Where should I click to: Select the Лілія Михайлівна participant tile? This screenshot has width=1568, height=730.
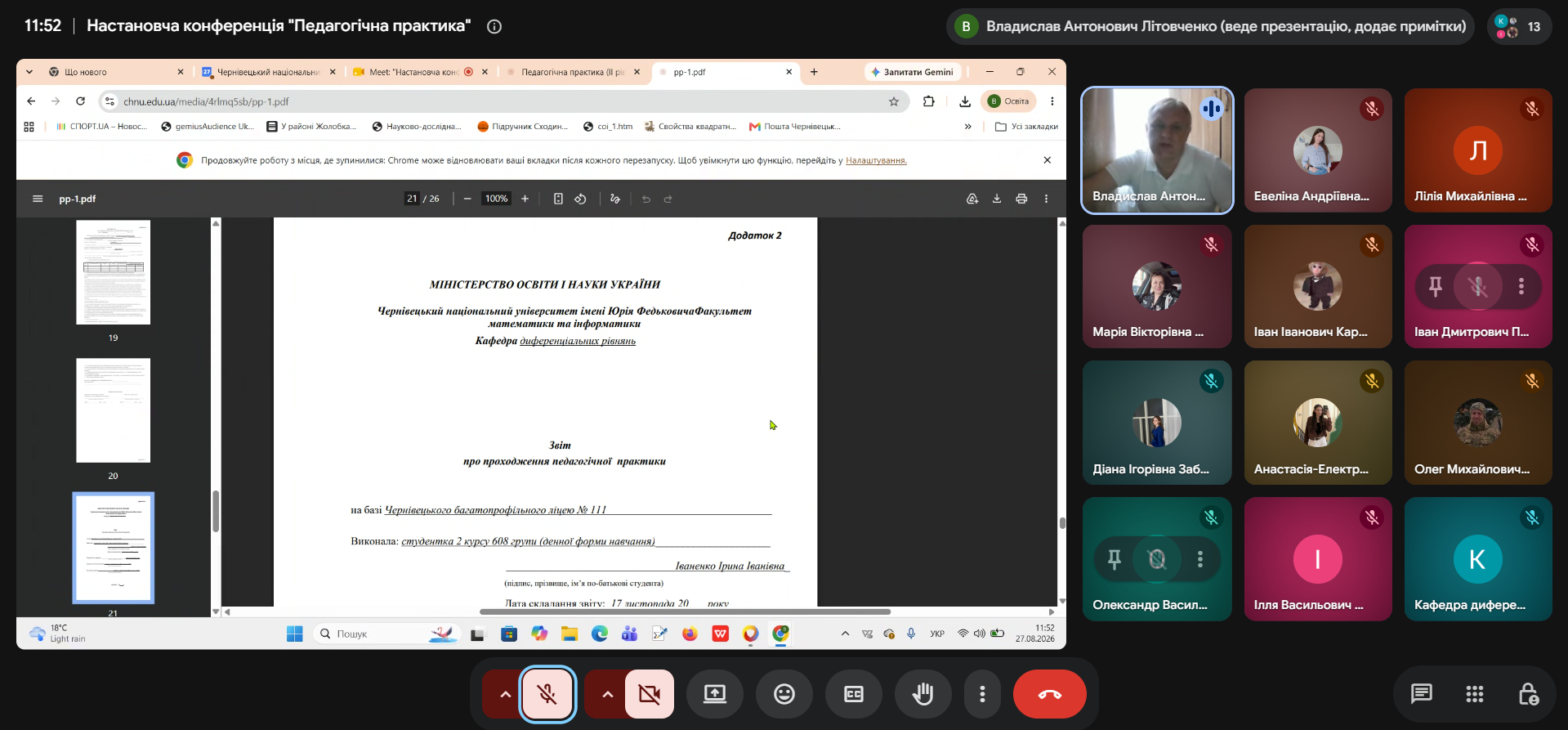tap(1478, 150)
